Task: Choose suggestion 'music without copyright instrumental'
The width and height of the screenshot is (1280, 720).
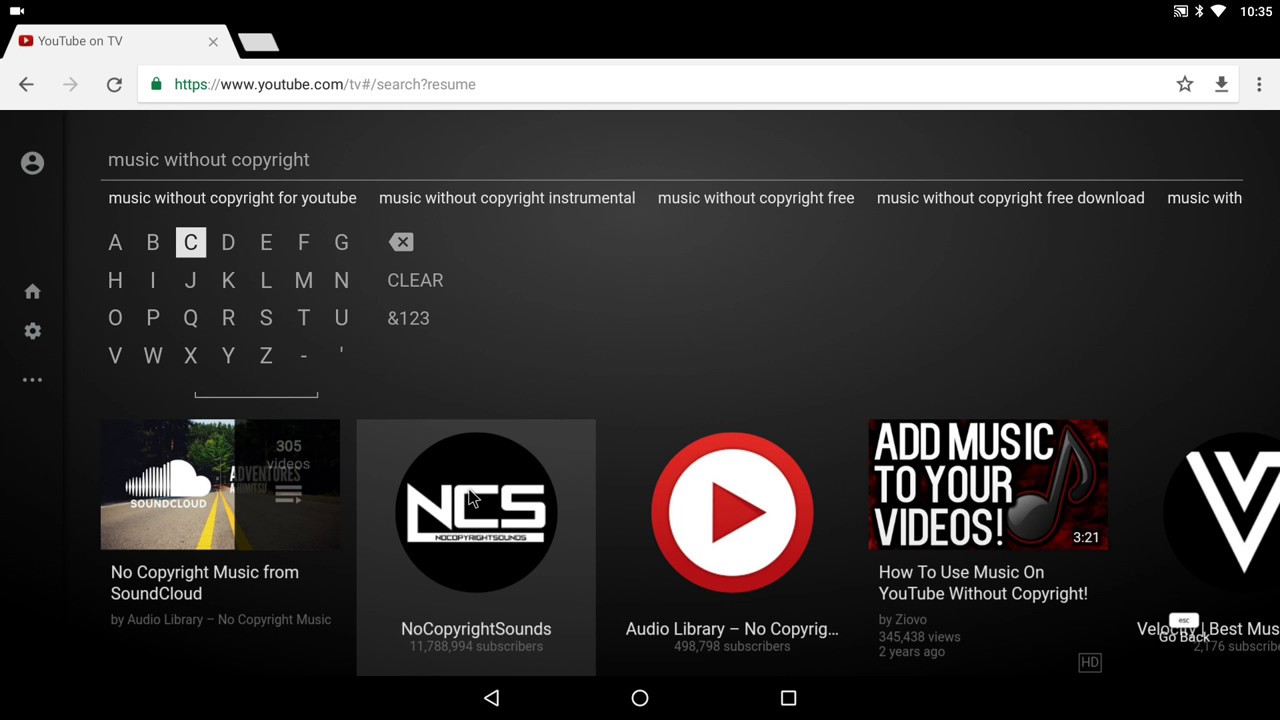Action: [507, 198]
